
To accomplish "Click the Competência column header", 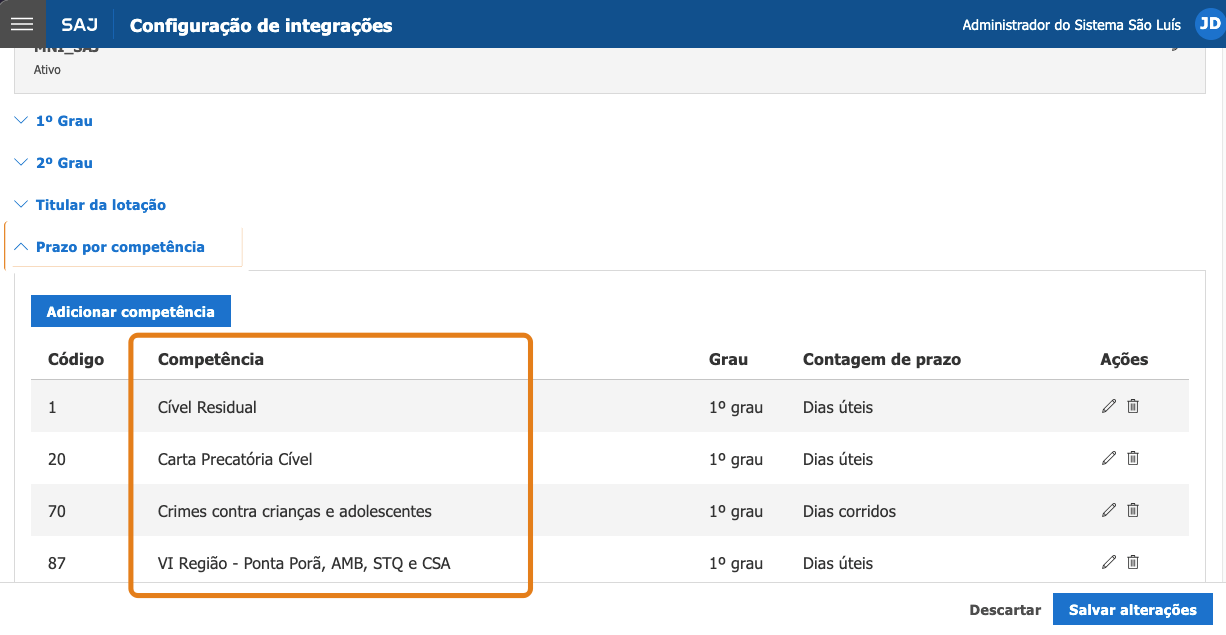I will click(x=211, y=359).
